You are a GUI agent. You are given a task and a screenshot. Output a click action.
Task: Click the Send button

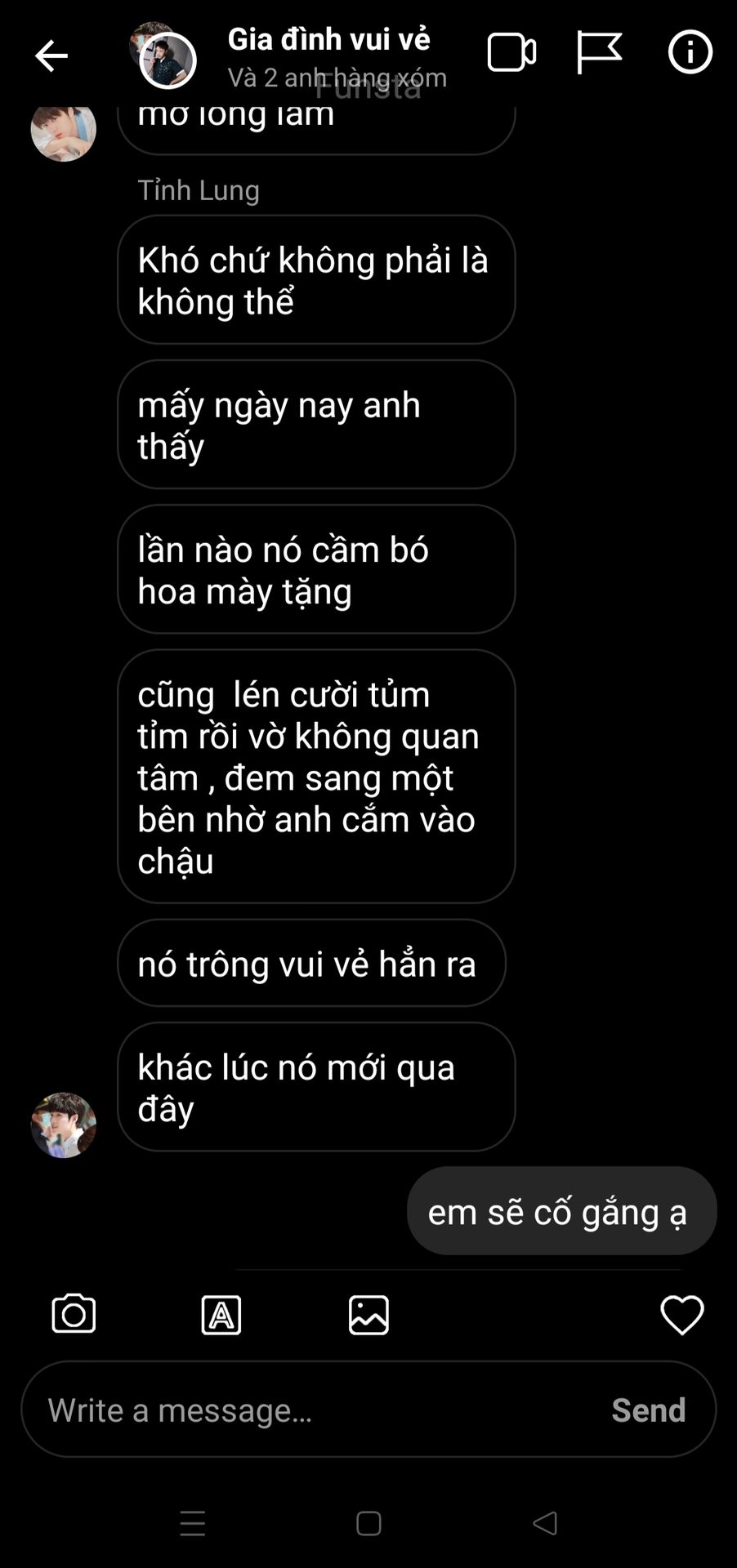(x=648, y=1410)
